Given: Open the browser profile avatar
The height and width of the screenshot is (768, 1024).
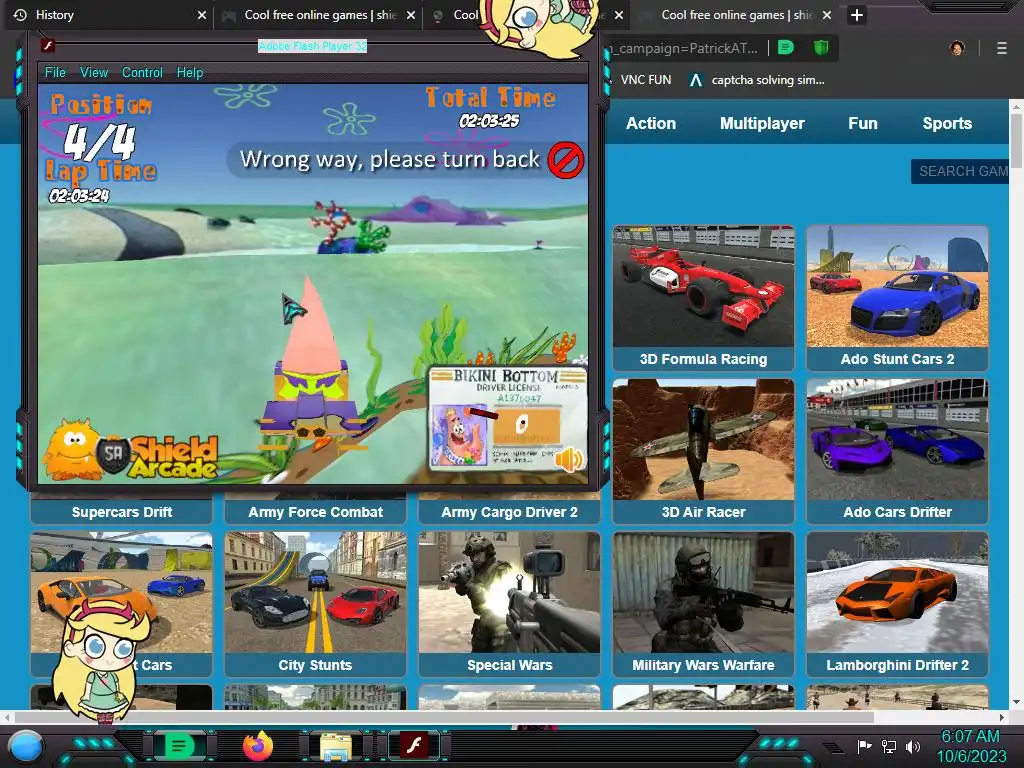Looking at the screenshot, I should pos(957,48).
